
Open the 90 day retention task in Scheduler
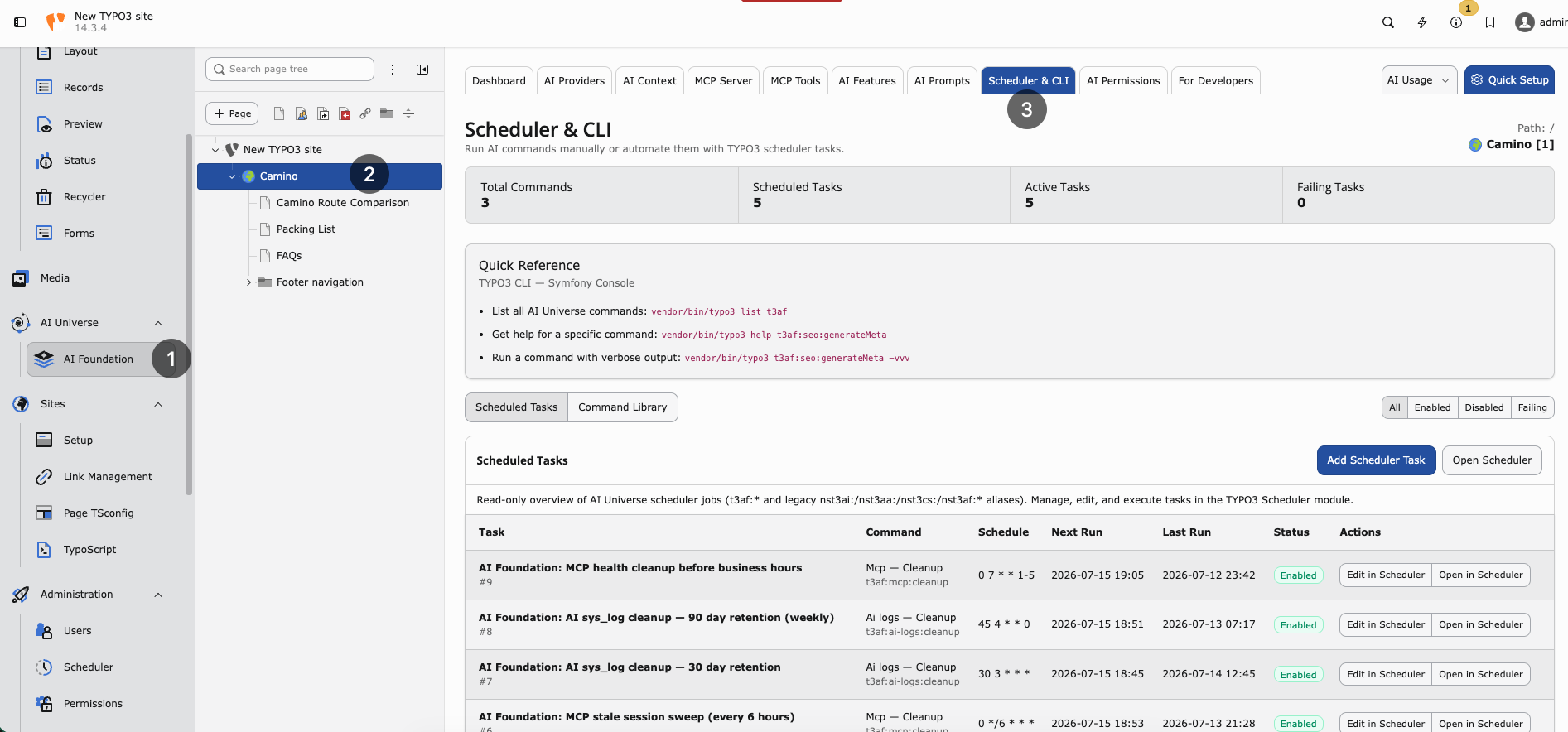click(x=1481, y=625)
